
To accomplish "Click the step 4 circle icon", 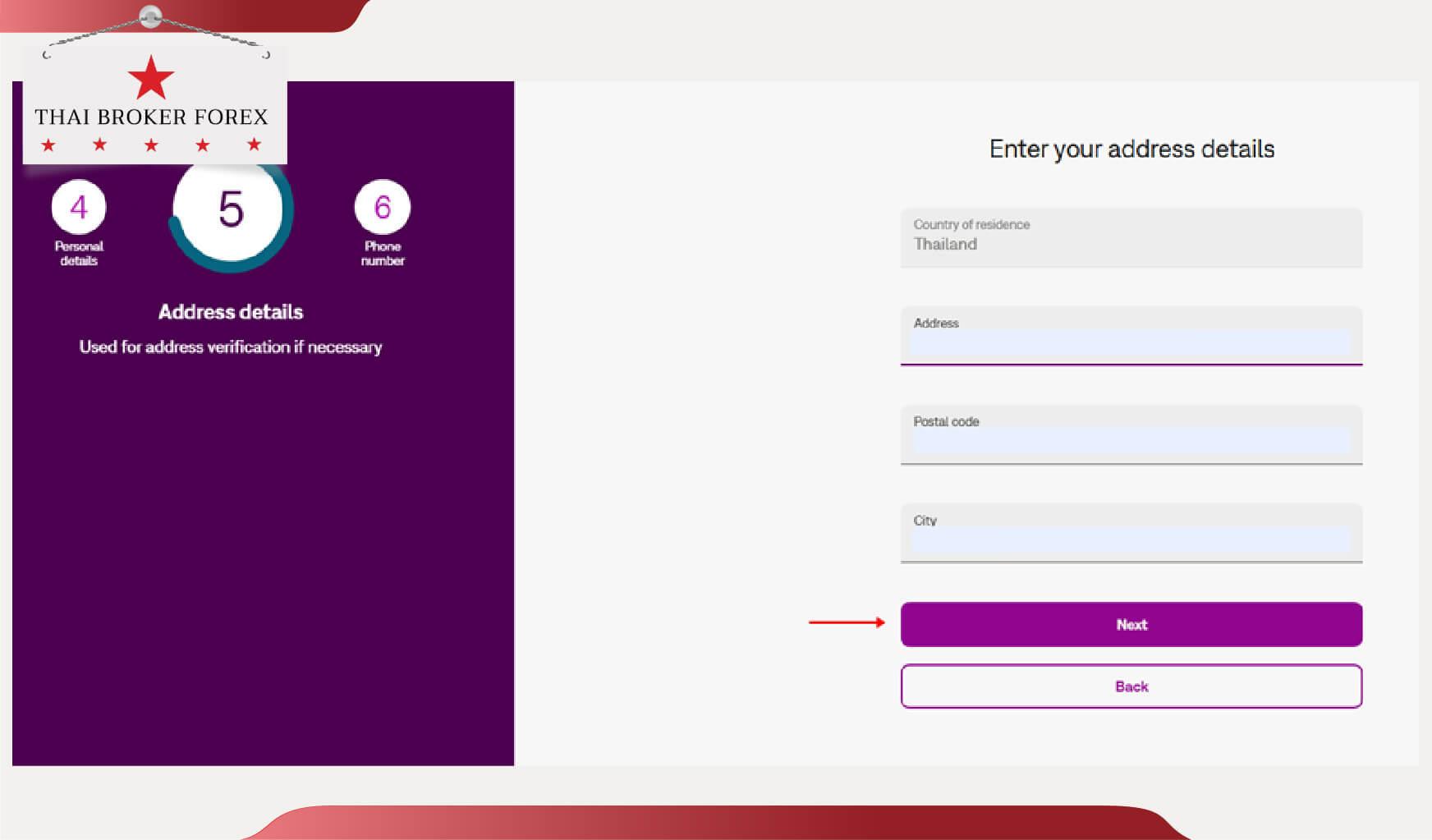I will click(x=79, y=207).
